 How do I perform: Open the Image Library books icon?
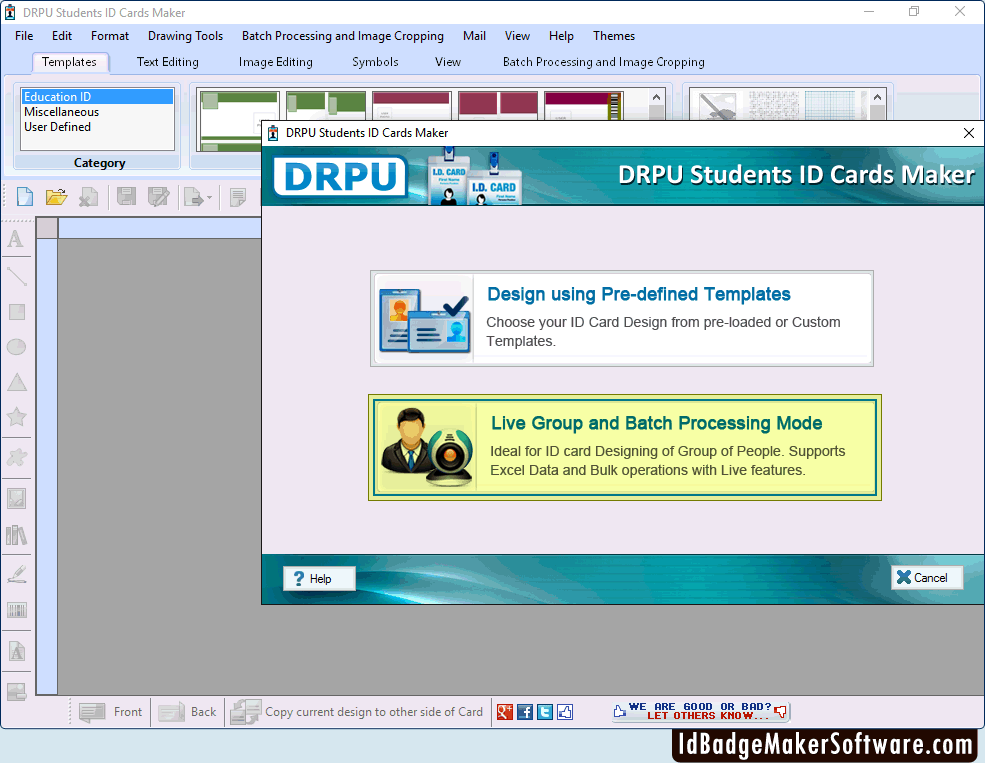coord(16,536)
